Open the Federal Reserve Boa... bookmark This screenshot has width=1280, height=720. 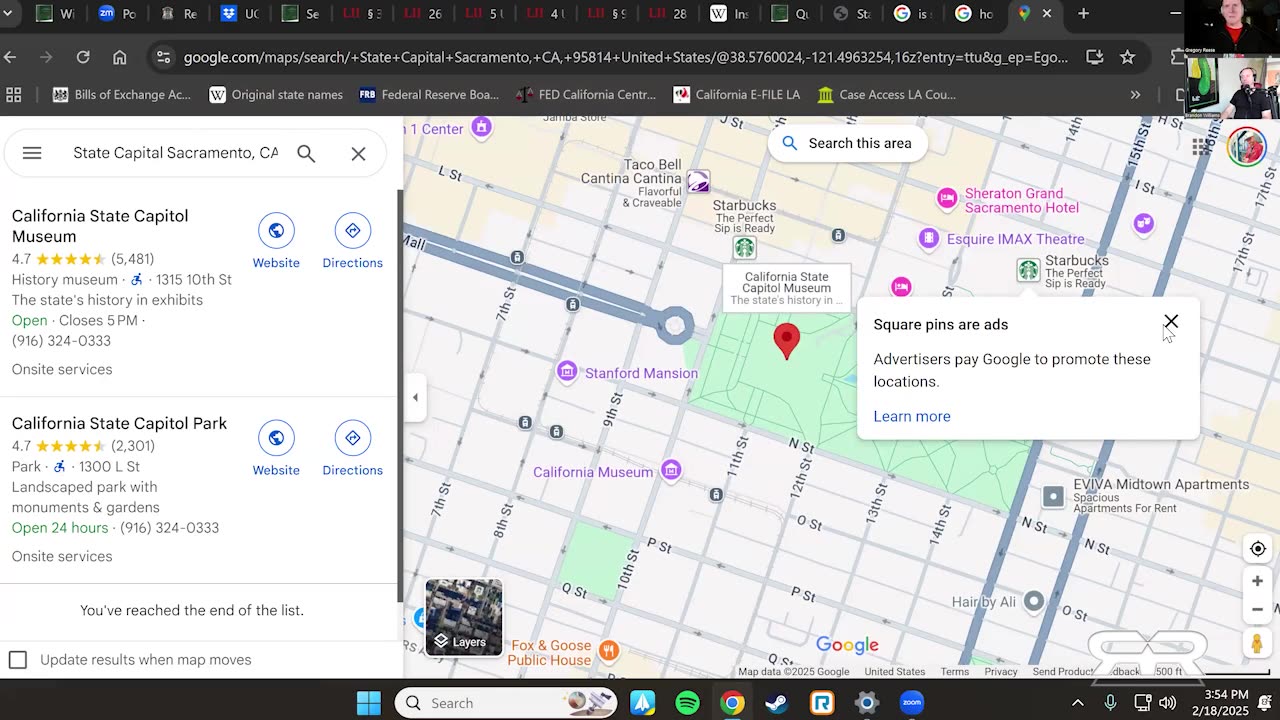[428, 95]
